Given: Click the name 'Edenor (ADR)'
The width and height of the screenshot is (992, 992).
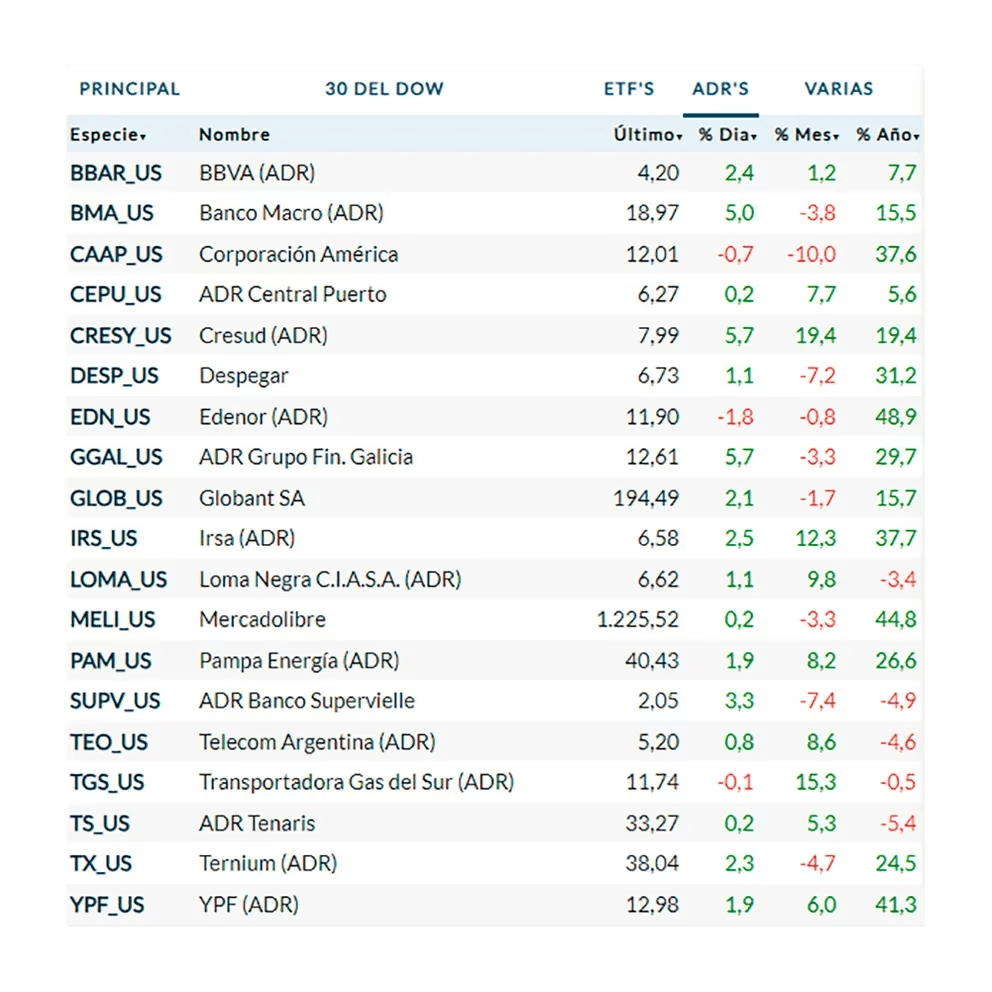Looking at the screenshot, I should (x=264, y=417).
